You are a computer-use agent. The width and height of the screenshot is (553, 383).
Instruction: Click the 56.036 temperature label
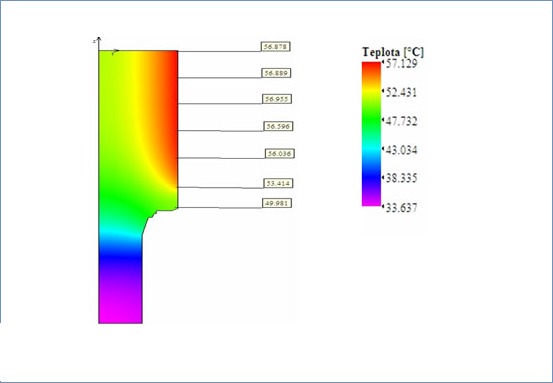tap(280, 154)
